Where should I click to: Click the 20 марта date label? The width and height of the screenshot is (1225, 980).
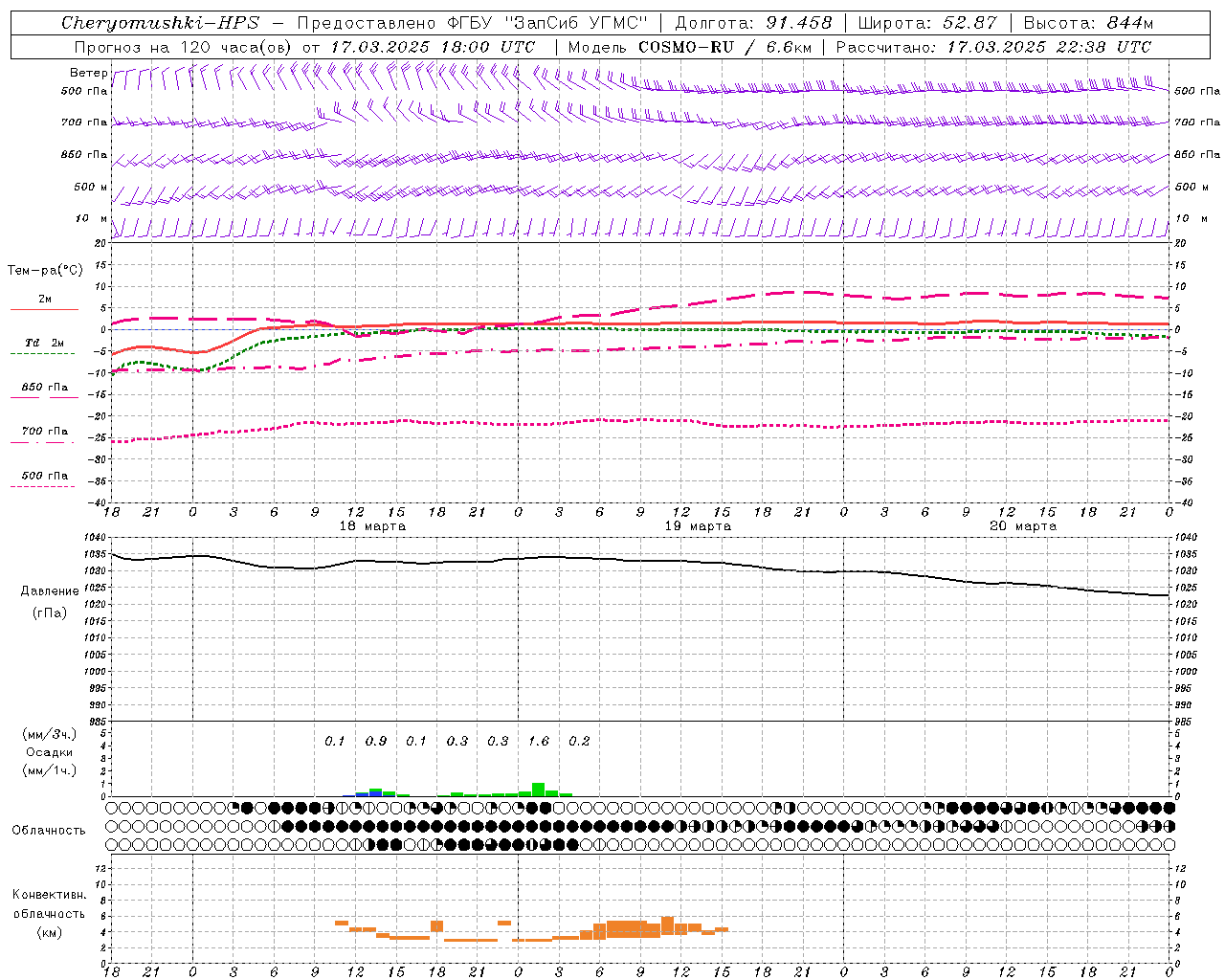1023,526
